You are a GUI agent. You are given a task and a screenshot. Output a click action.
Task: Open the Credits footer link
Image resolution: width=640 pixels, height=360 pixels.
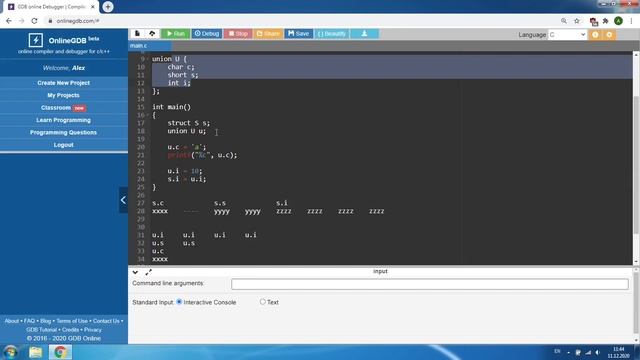(71, 329)
